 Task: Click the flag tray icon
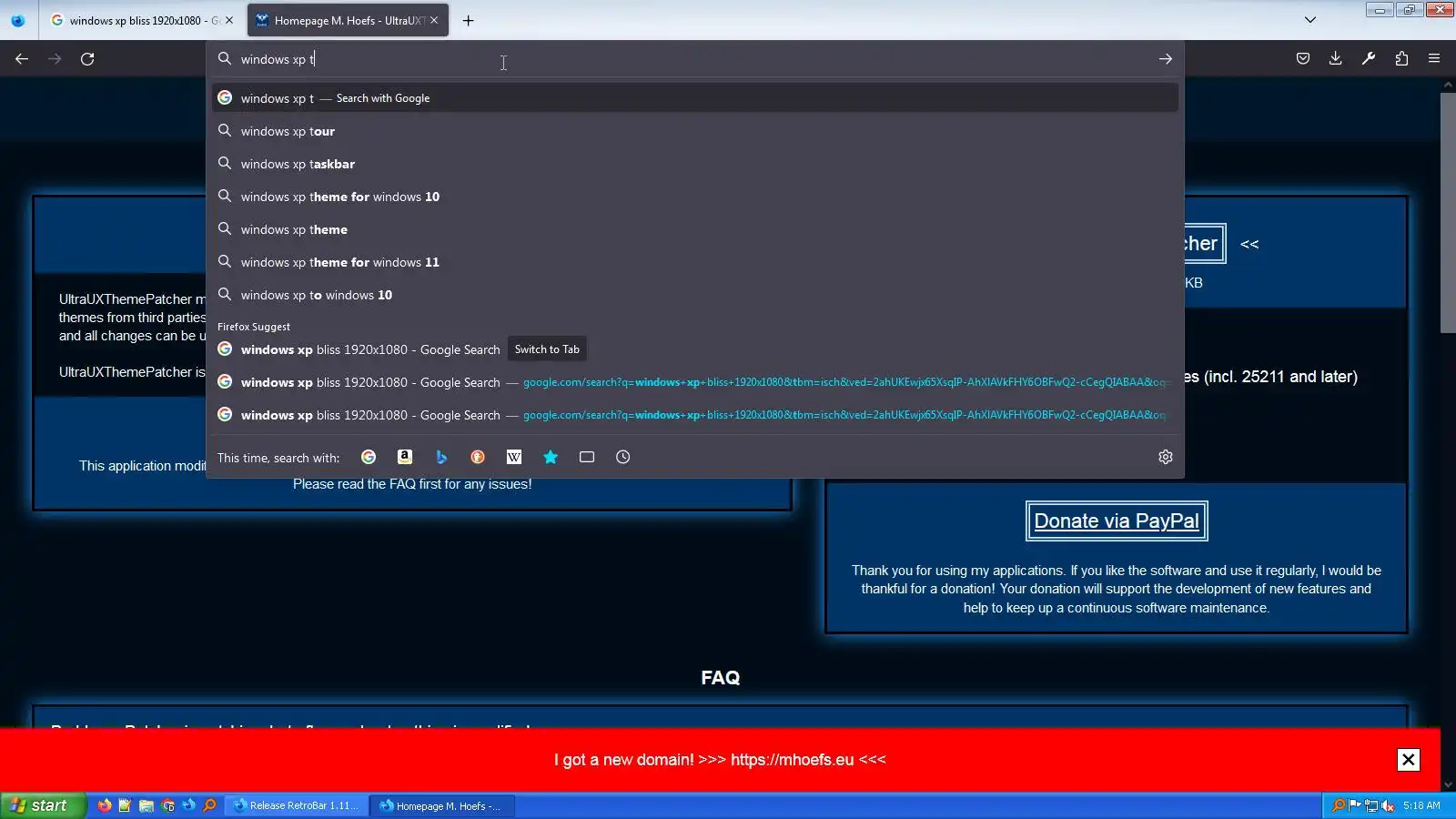pos(1355,805)
